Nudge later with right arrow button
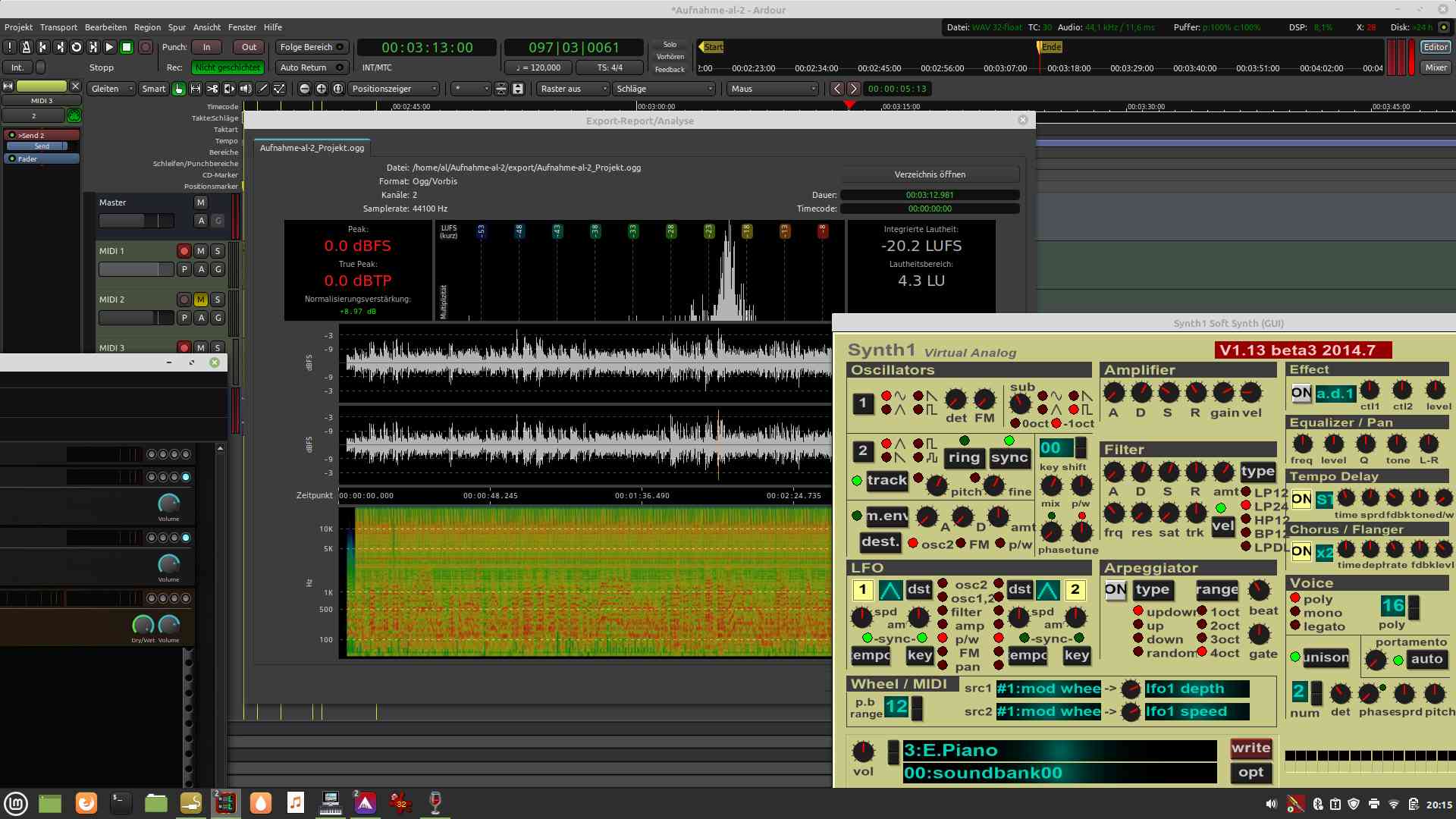 [854, 89]
